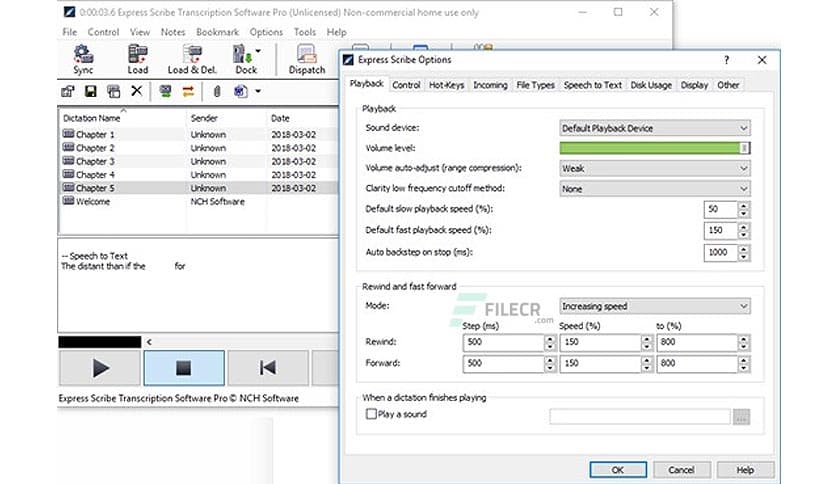Click the Load & Del. toolbar icon
The height and width of the screenshot is (484, 836).
[192, 59]
